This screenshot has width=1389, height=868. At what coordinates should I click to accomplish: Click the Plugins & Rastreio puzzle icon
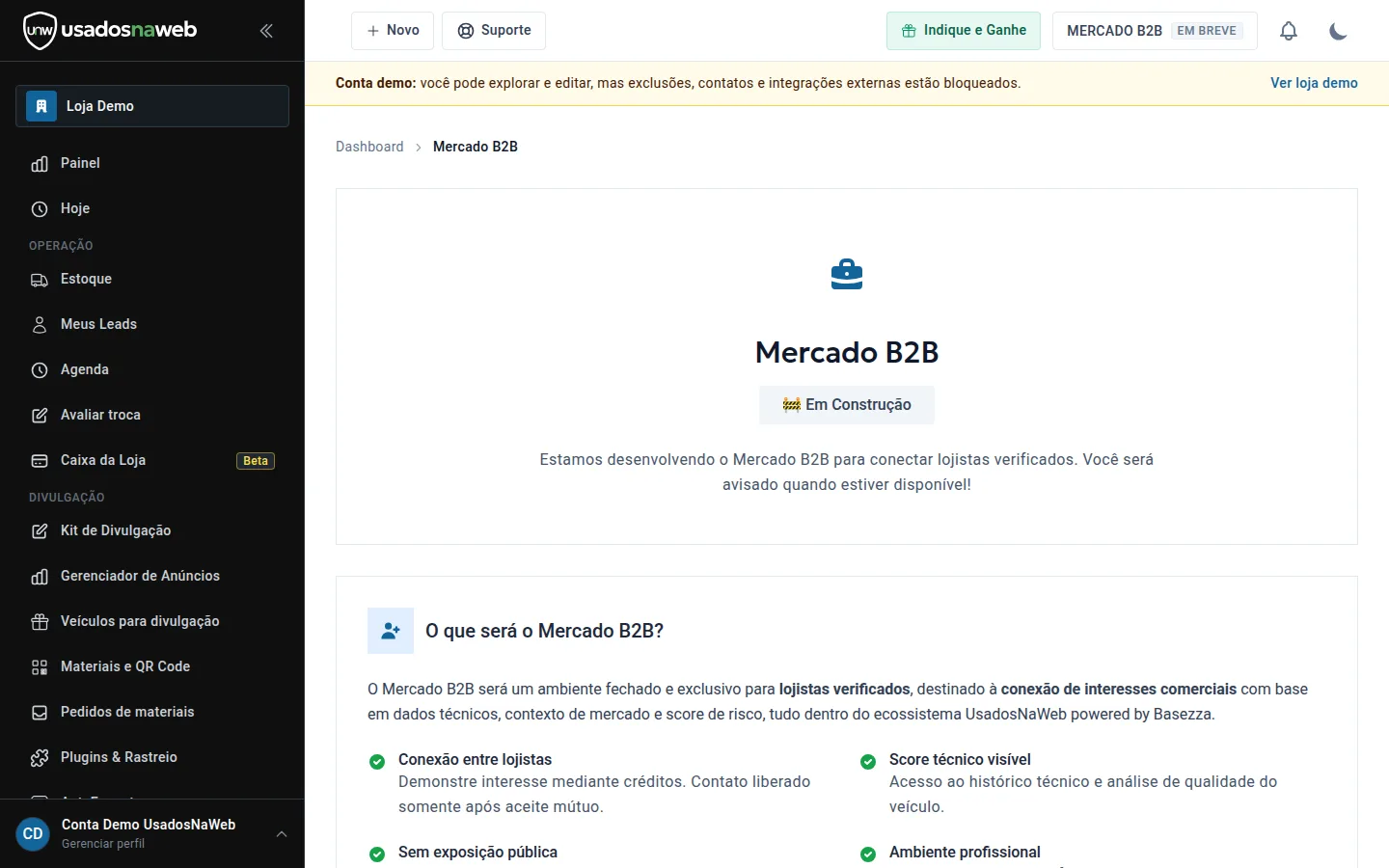(40, 758)
